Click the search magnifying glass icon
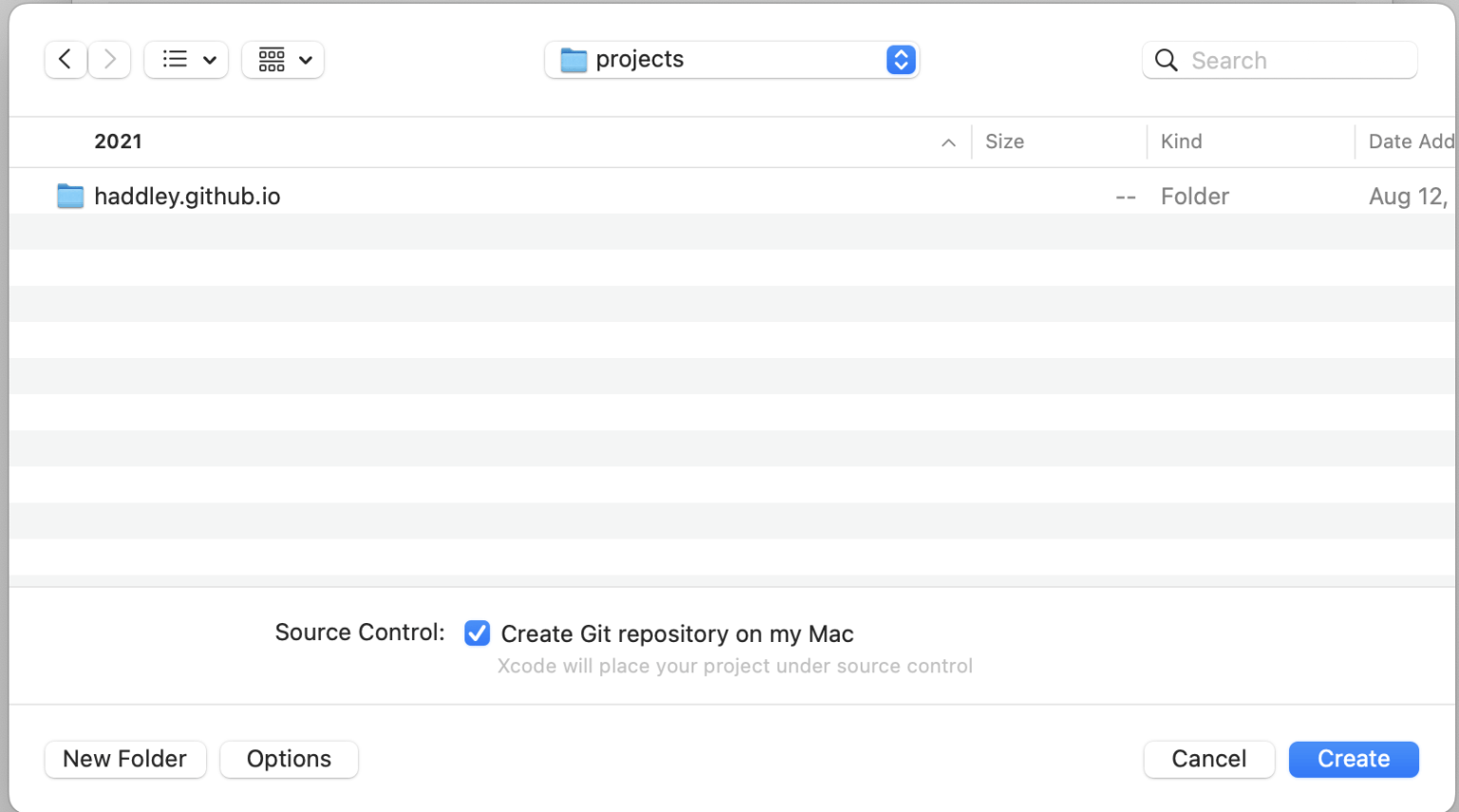This screenshot has width=1459, height=812. click(1165, 61)
